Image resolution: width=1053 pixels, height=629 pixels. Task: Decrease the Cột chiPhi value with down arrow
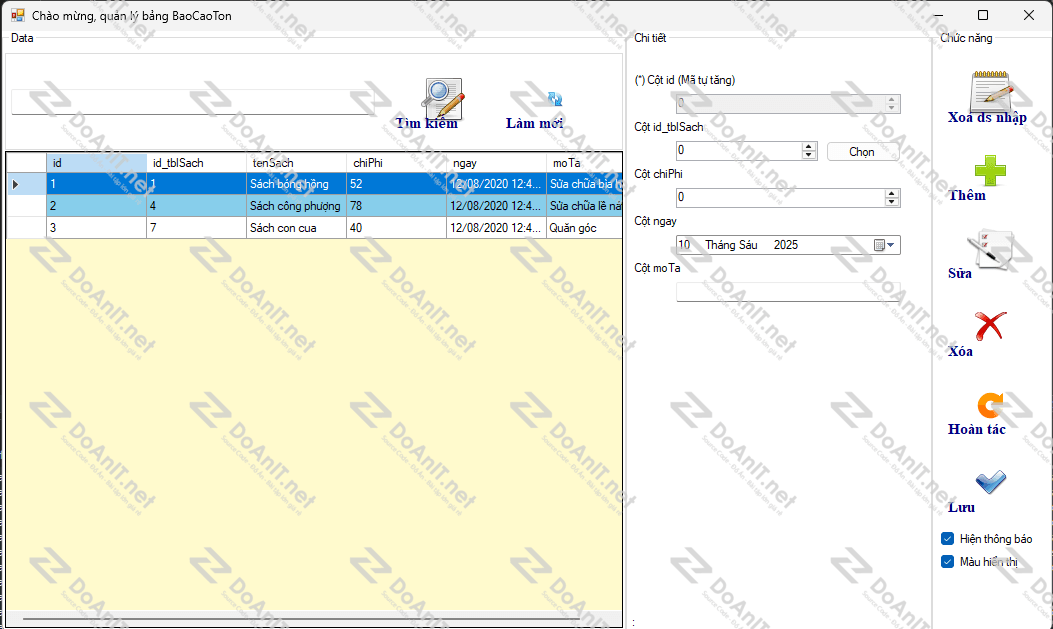point(892,202)
